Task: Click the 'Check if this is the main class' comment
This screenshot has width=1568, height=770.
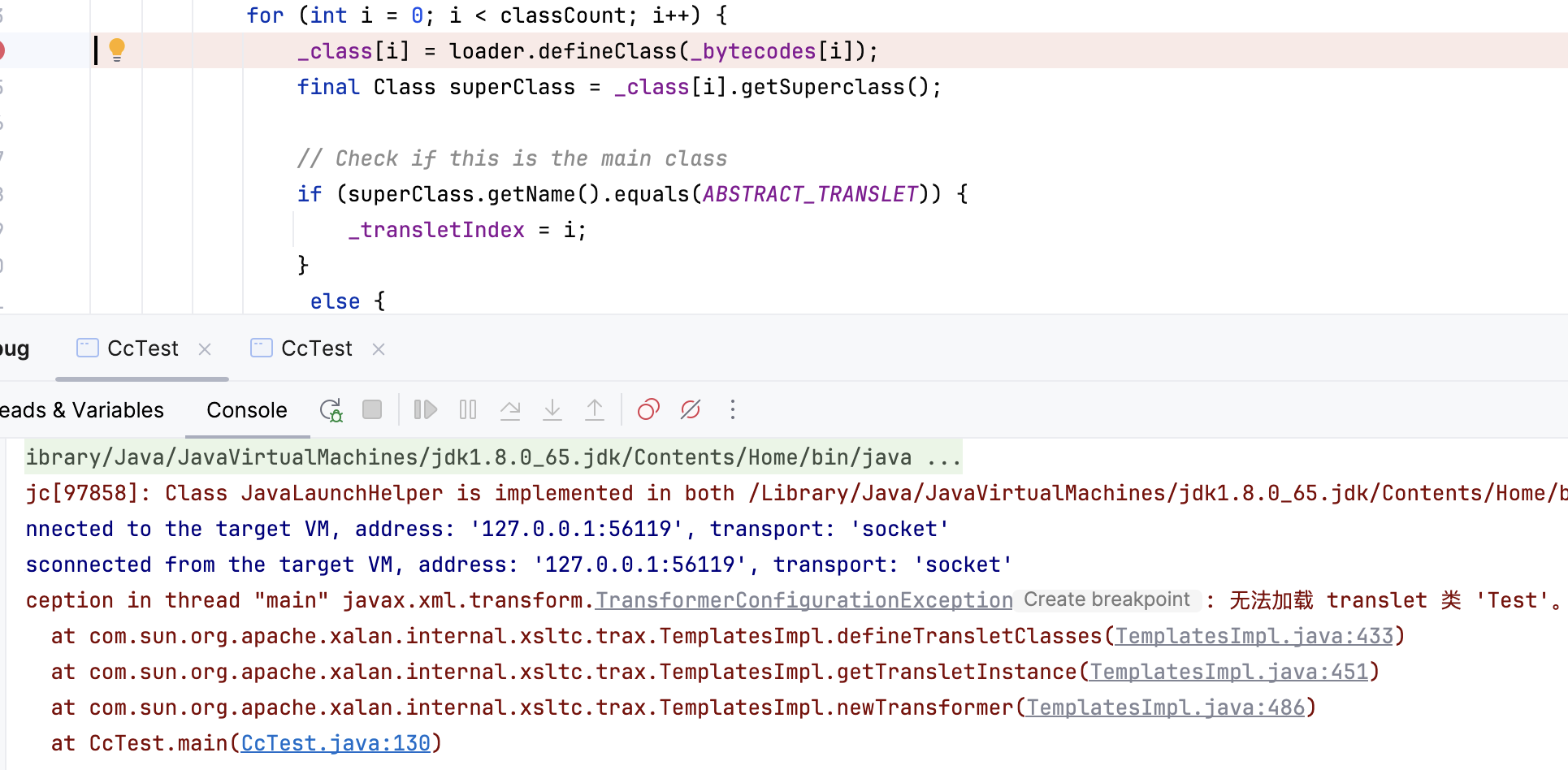Action: tap(512, 158)
